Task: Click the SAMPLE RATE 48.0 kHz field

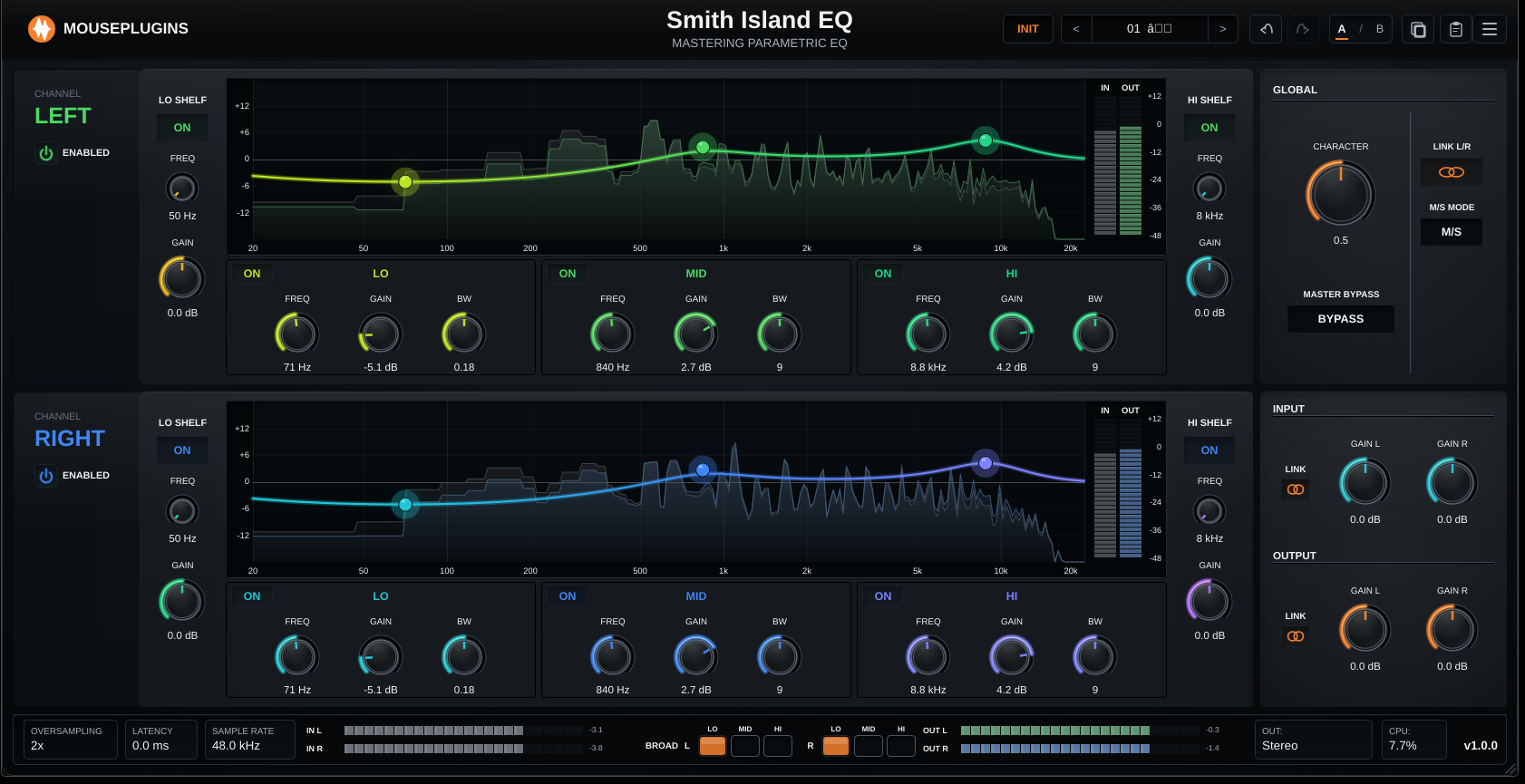Action: [249, 739]
